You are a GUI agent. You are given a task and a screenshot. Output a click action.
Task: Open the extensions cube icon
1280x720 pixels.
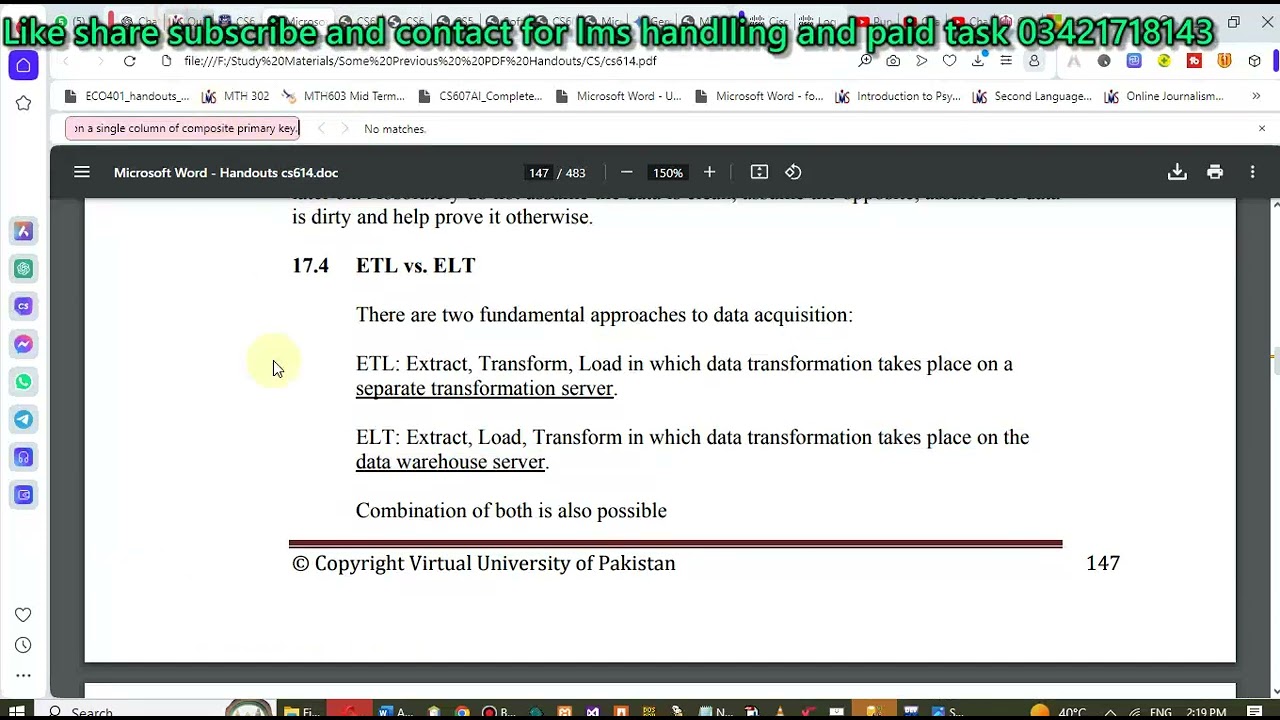1254,61
